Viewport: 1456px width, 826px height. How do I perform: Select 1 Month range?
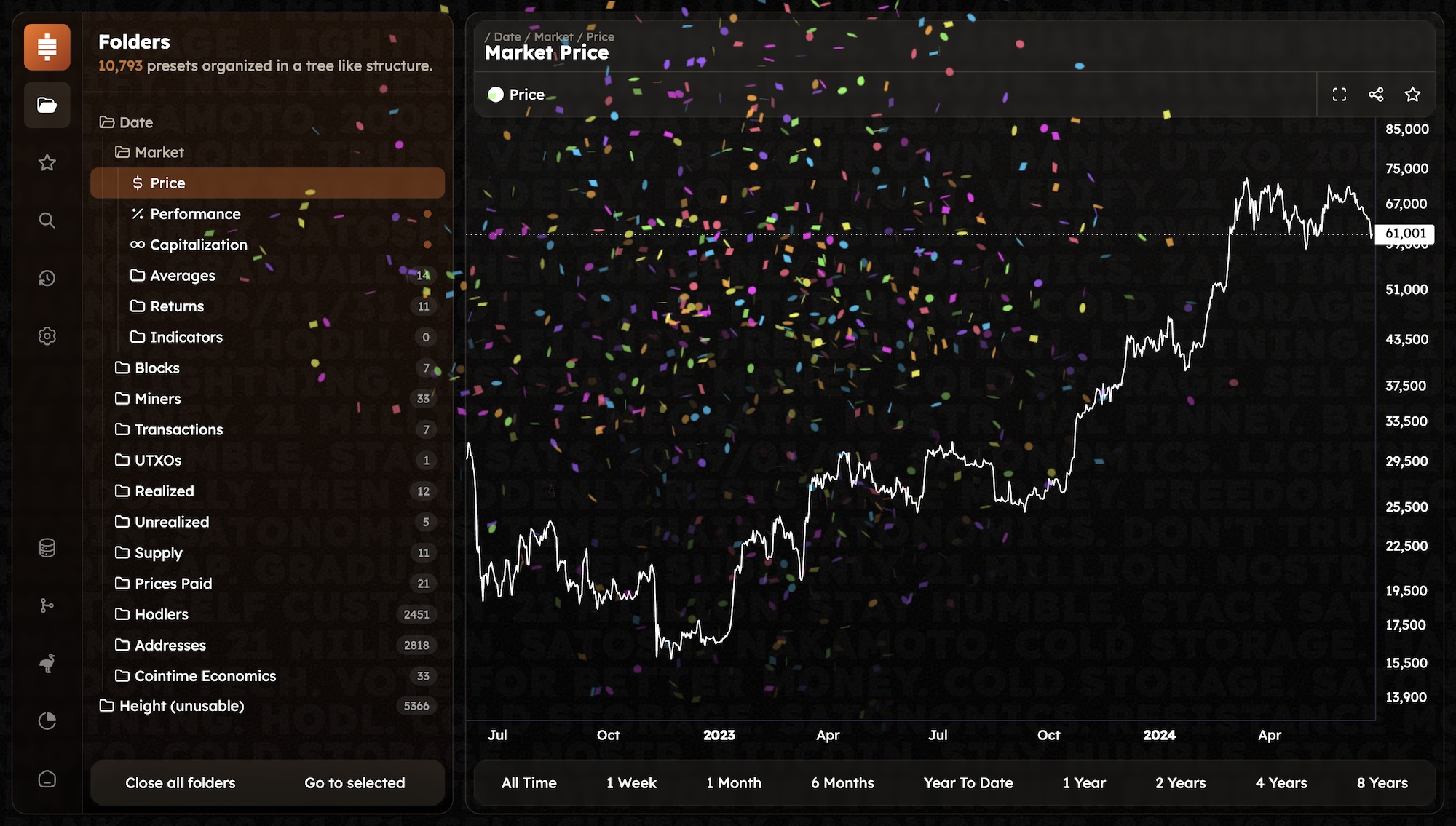734,783
